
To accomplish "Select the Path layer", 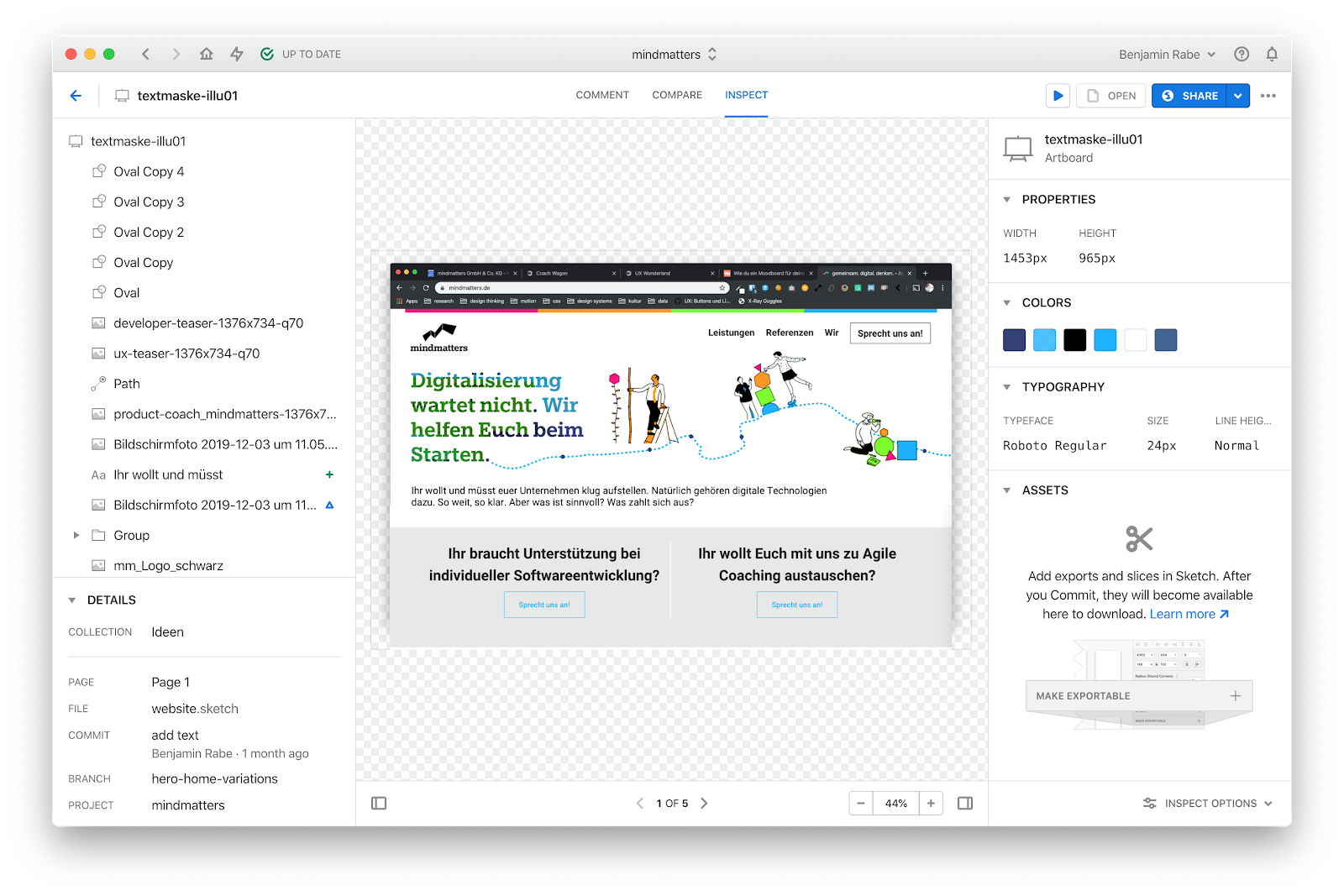I will click(204, 384).
